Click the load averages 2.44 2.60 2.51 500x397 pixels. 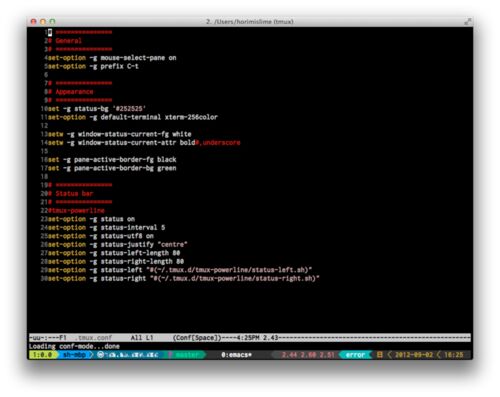(308, 355)
